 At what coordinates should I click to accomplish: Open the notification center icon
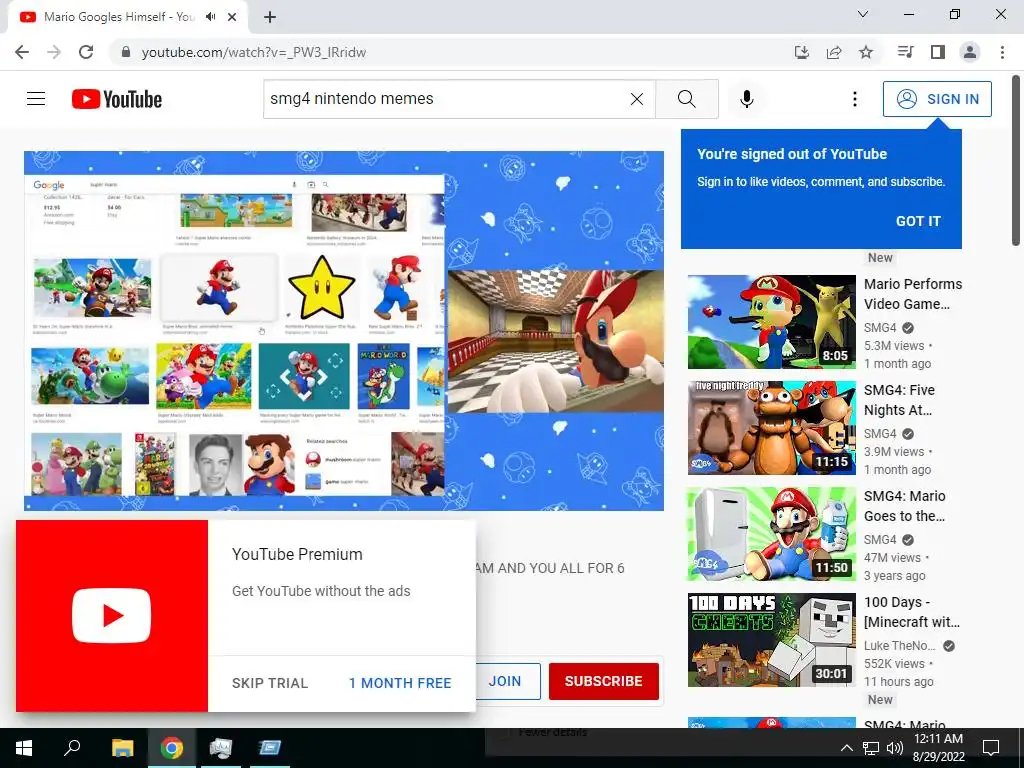pyautogui.click(x=991, y=748)
